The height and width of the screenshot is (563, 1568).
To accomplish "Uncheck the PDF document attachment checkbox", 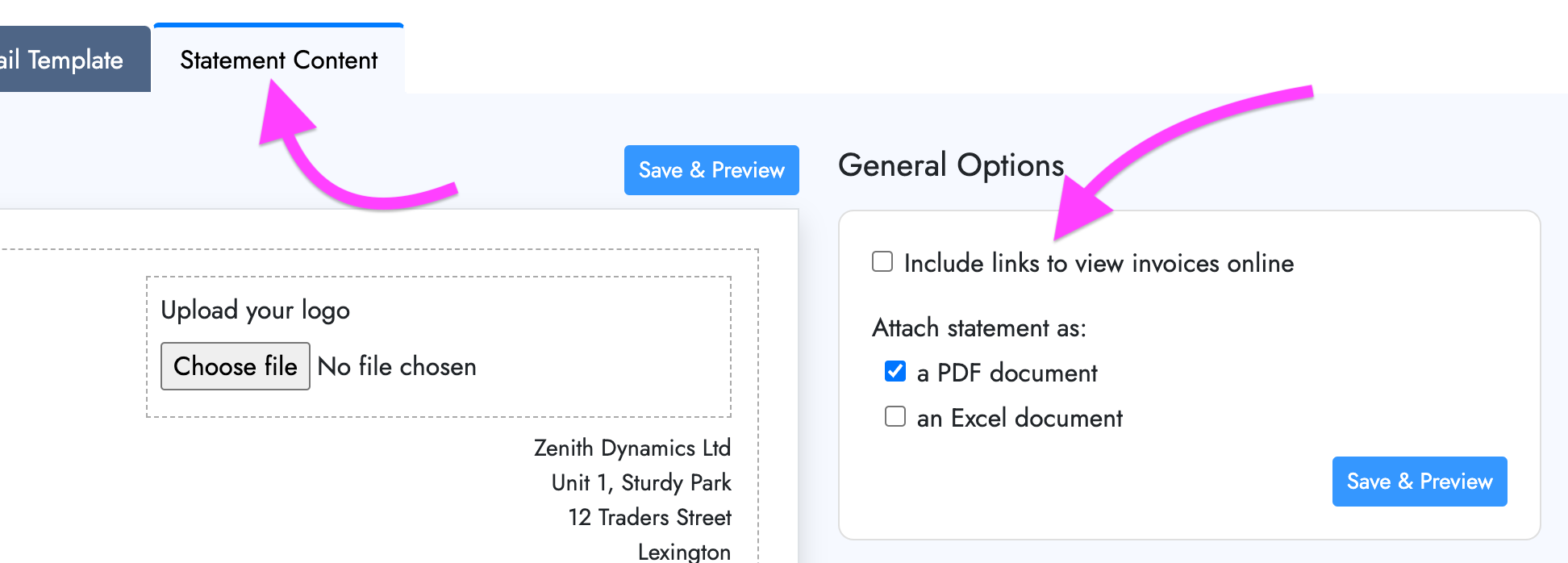I will click(895, 371).
